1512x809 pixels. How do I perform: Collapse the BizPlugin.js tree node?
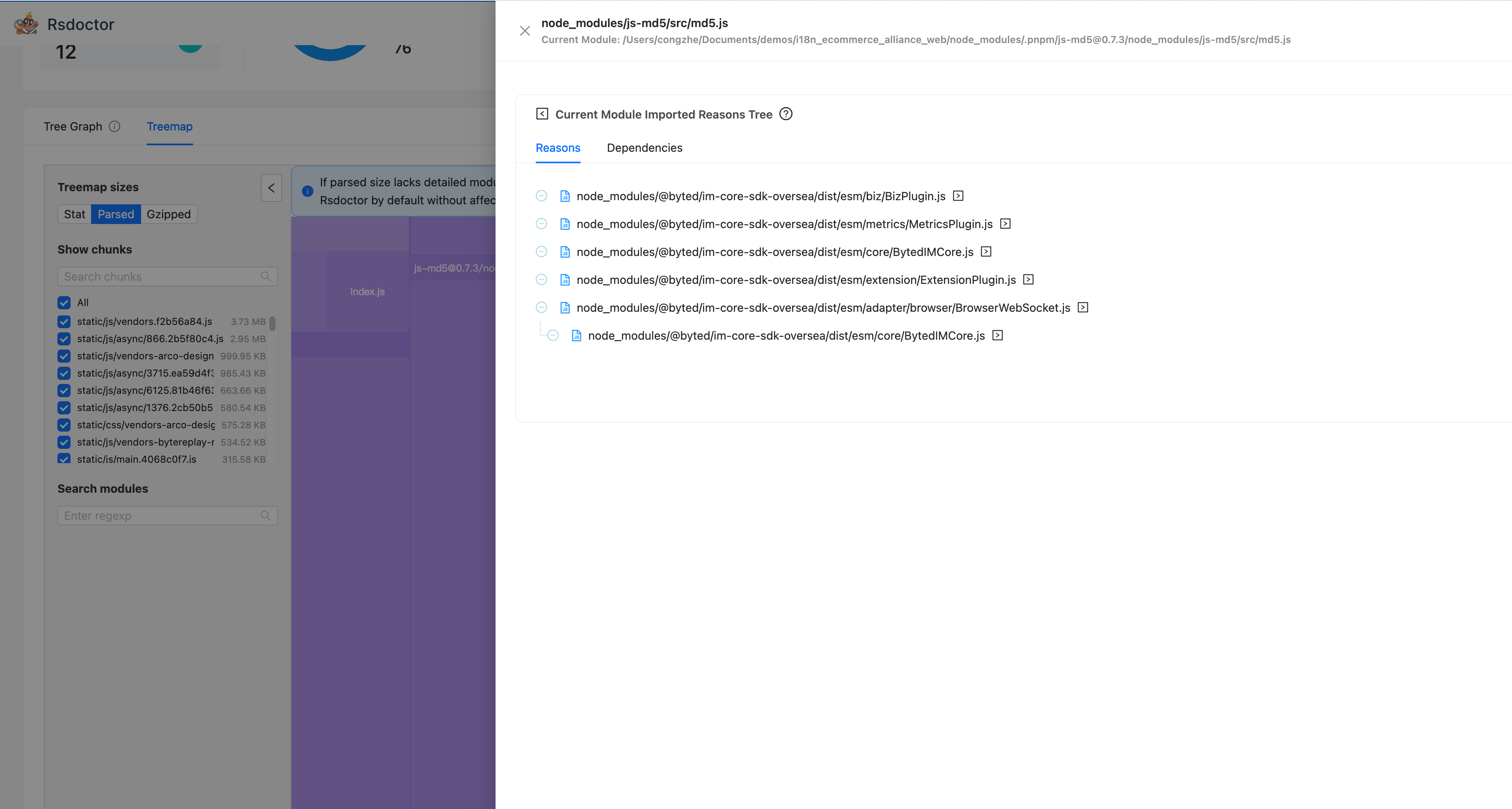[x=541, y=196]
